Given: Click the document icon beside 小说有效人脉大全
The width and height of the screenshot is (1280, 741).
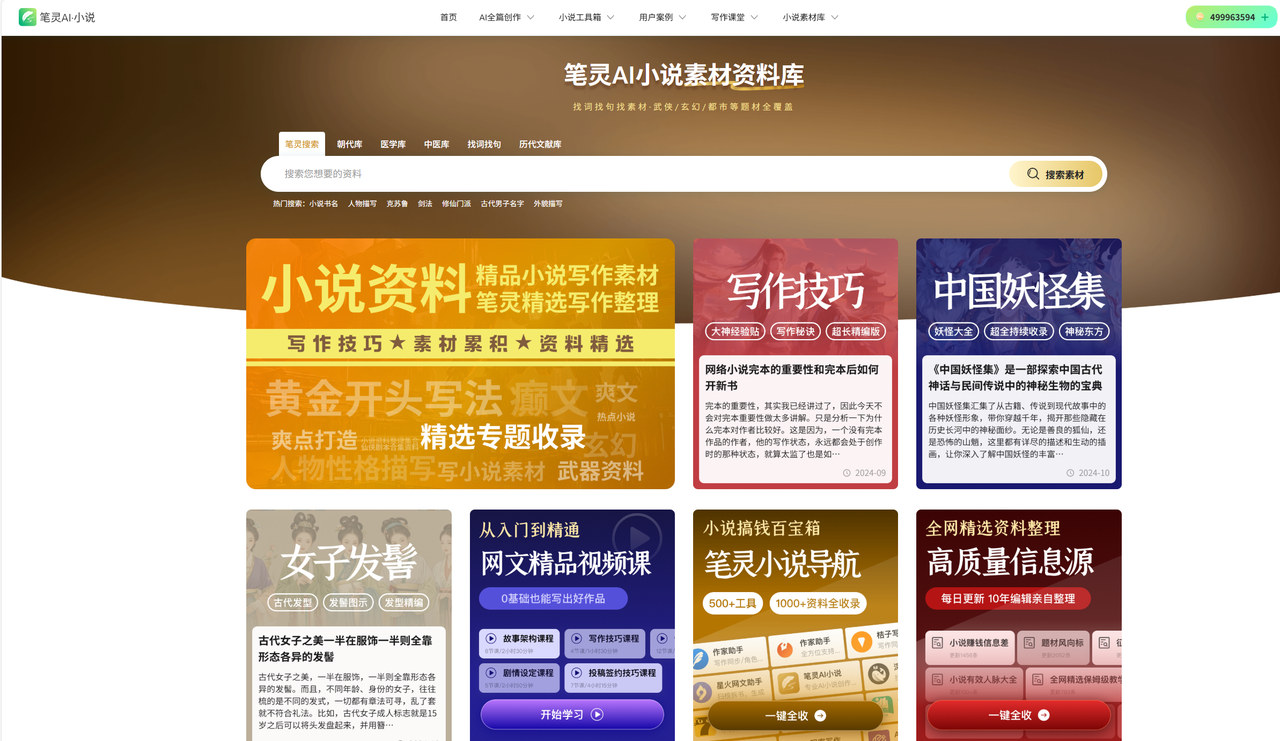Looking at the screenshot, I should [x=937, y=679].
